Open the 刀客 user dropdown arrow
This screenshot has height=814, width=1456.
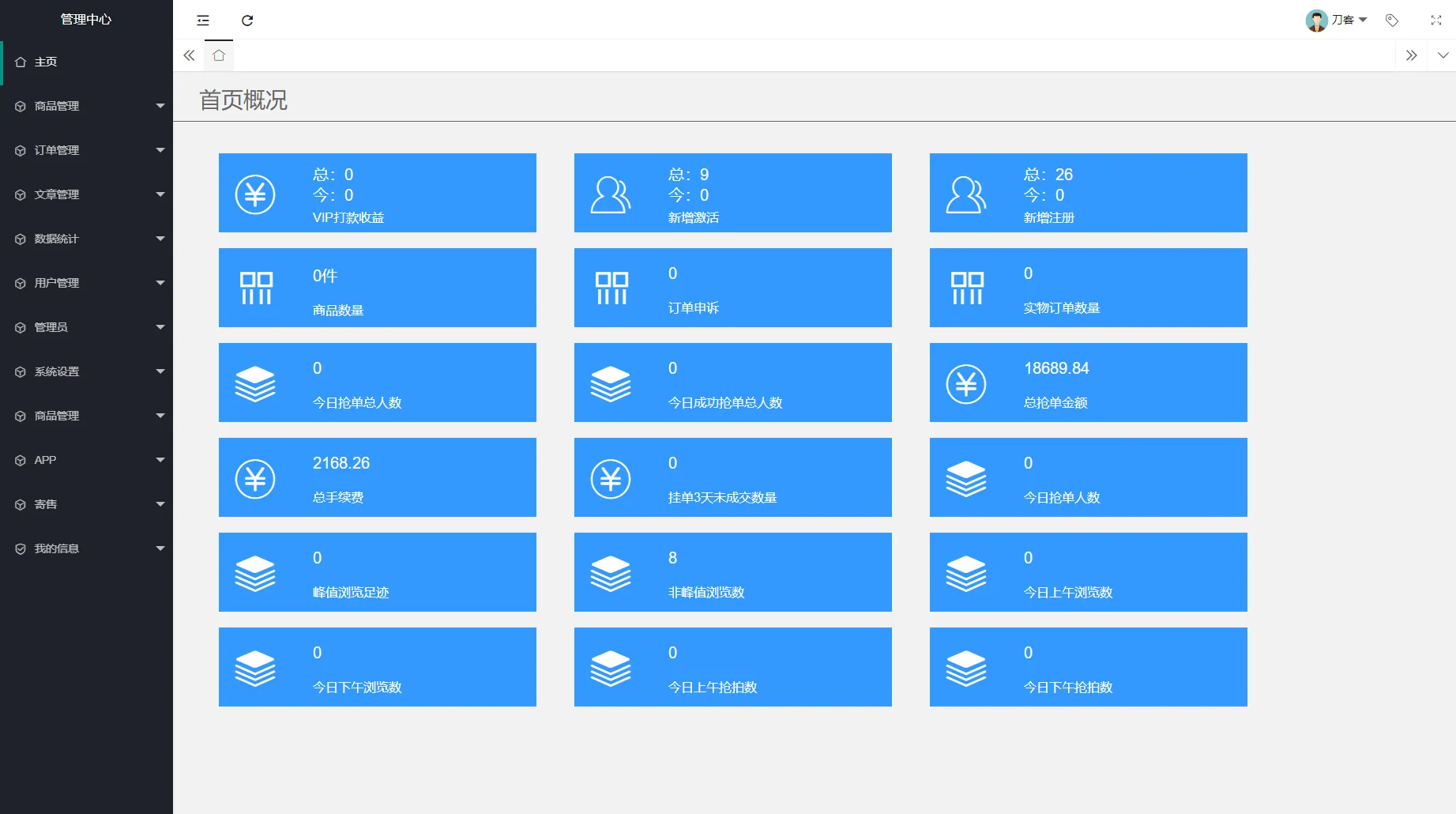pos(1361,20)
